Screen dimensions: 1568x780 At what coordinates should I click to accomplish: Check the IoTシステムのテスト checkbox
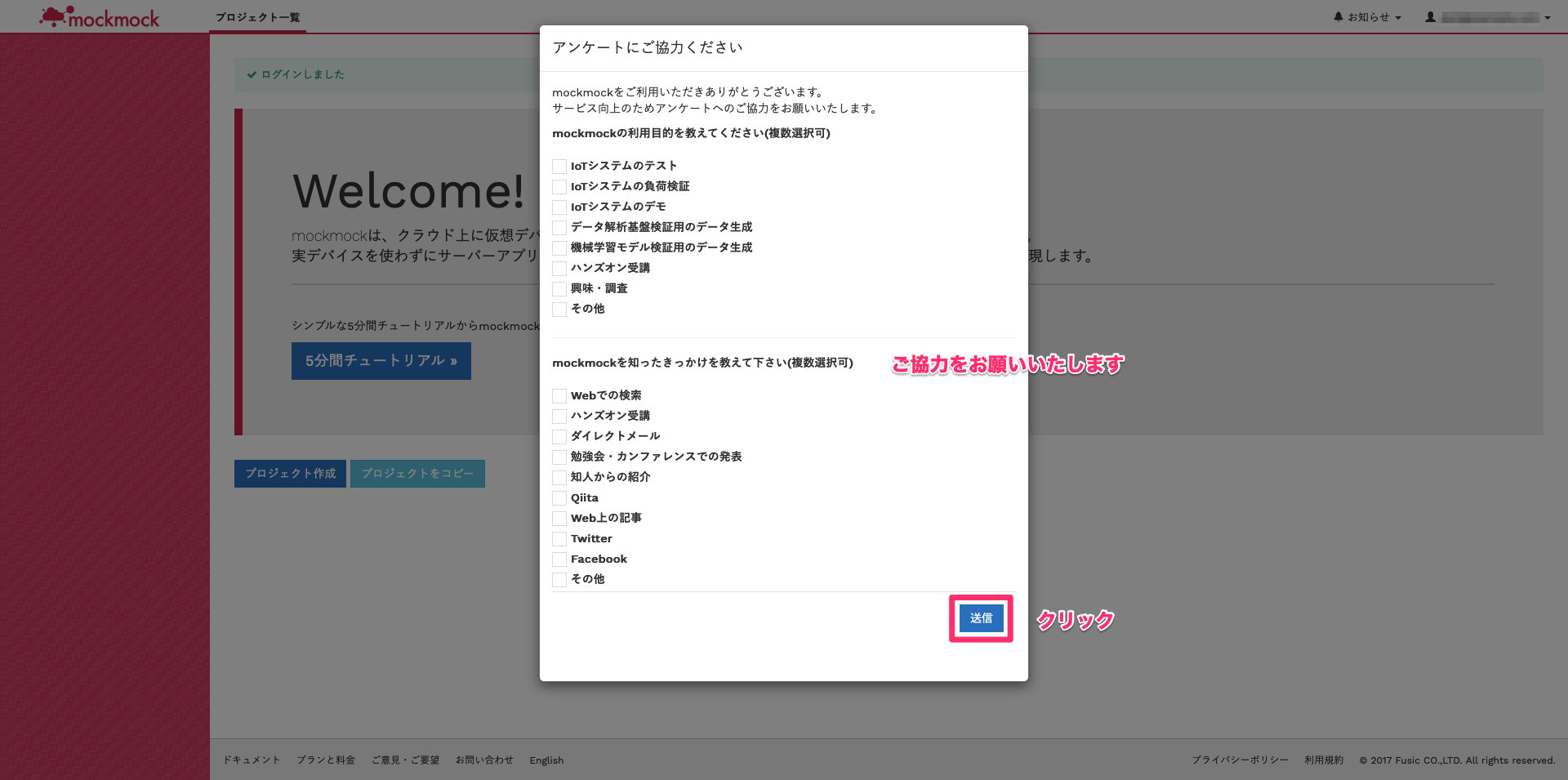click(559, 166)
